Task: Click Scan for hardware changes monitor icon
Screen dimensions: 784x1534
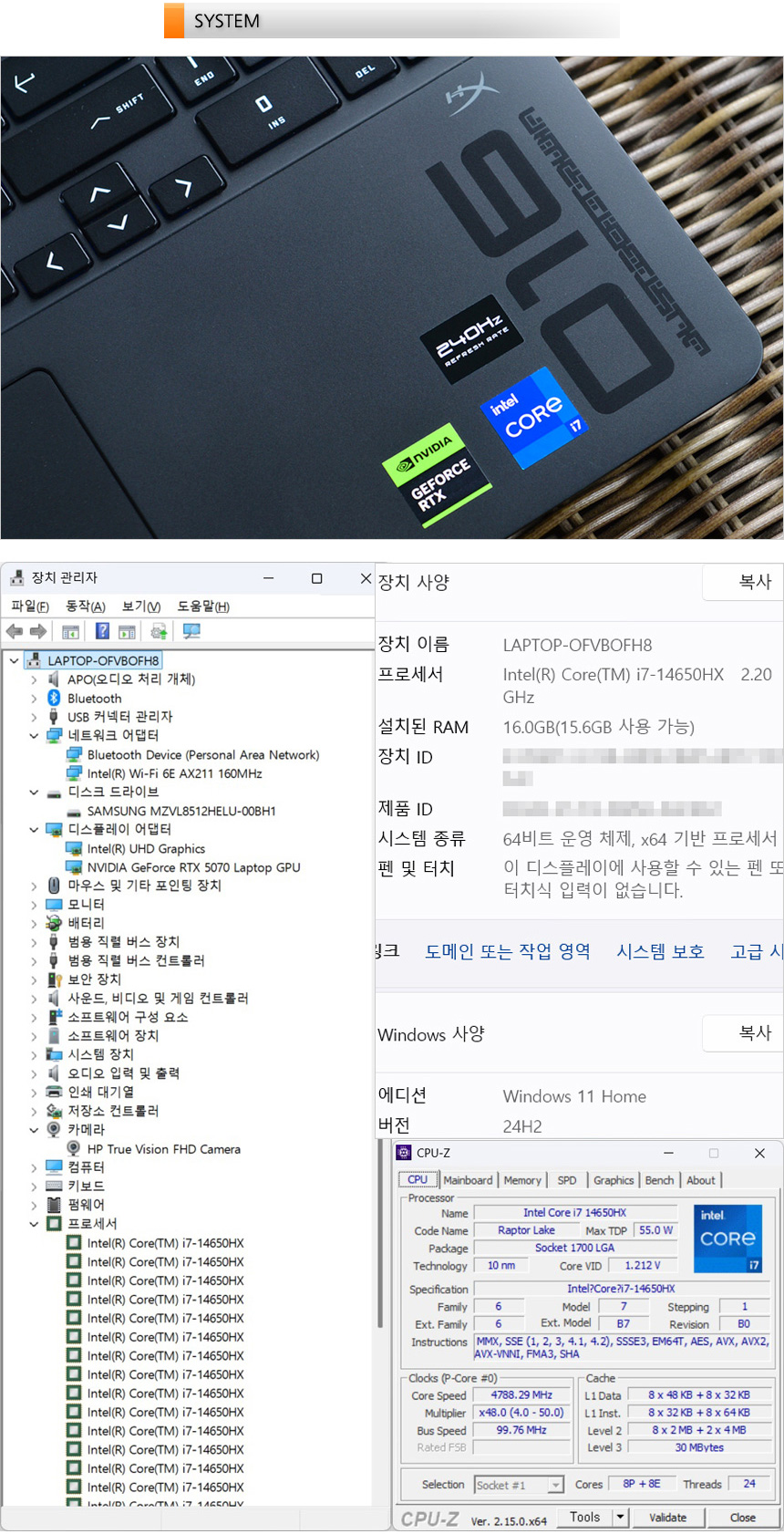Action: (191, 631)
